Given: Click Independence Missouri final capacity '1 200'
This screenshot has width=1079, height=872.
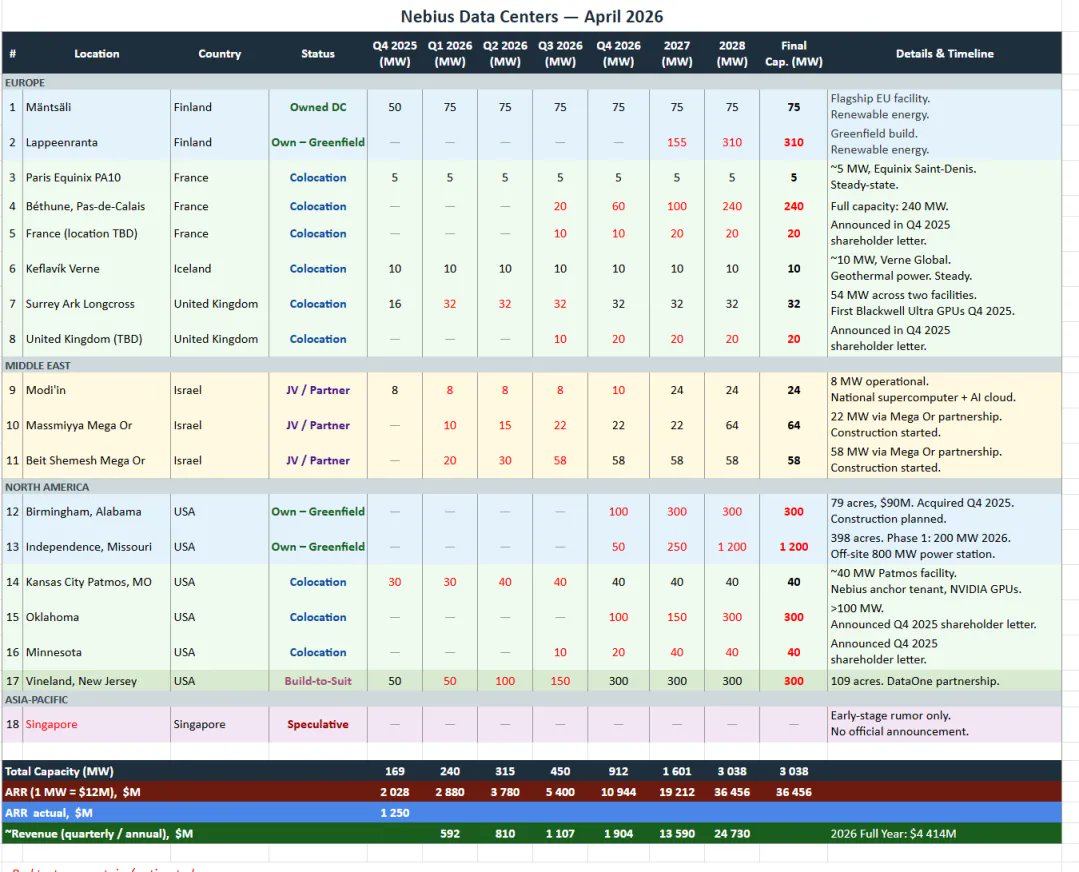Looking at the screenshot, I should pos(793,547).
